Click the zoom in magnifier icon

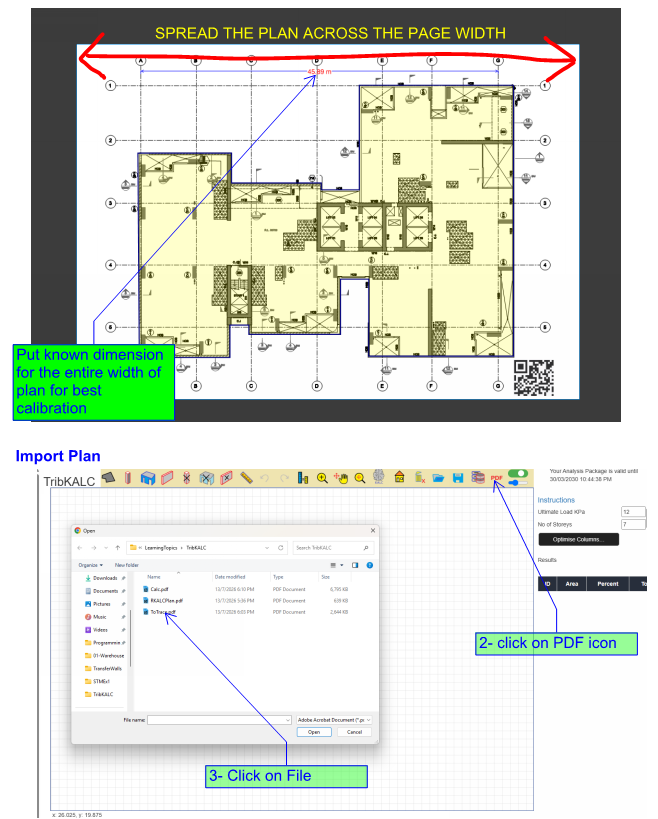pyautogui.click(x=322, y=477)
